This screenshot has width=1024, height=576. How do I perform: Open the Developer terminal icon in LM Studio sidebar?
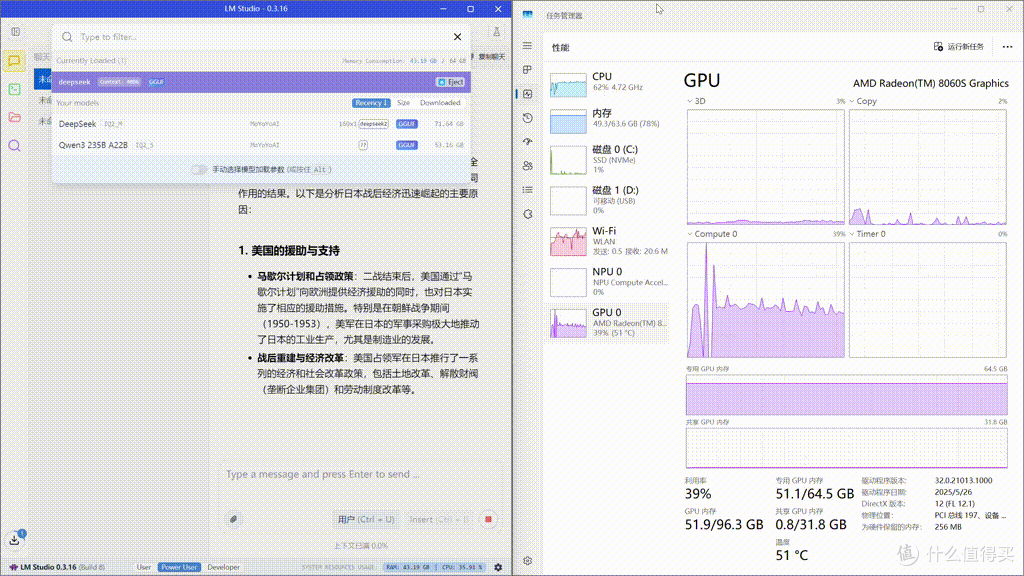click(14, 89)
